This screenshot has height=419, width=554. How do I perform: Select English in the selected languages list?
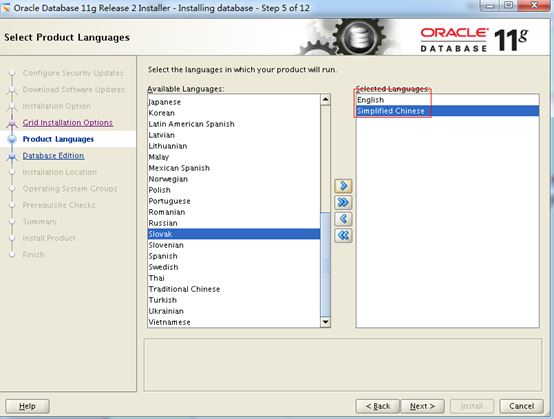click(x=447, y=100)
